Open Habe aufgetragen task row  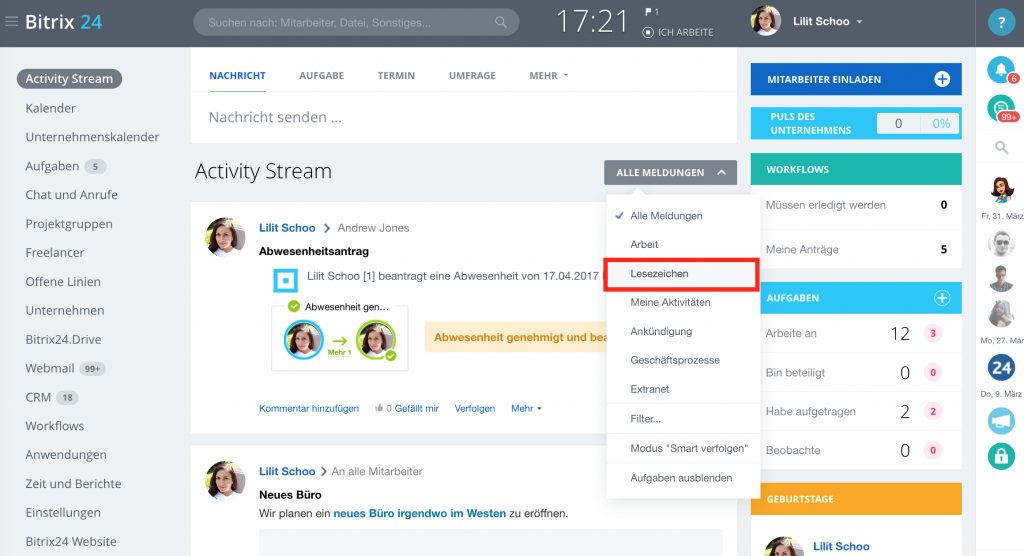[856, 412]
